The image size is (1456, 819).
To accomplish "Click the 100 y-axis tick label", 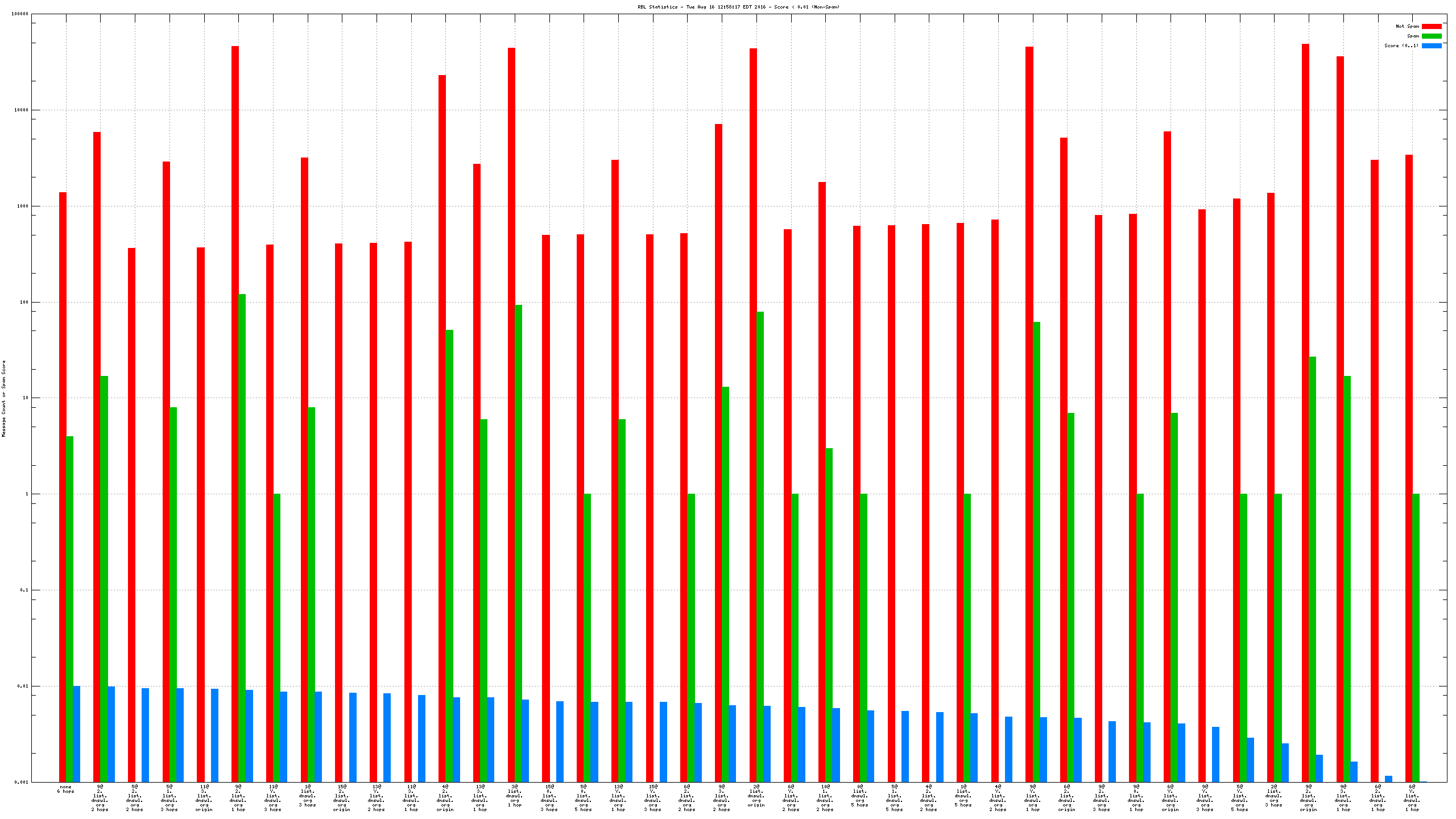I will point(23,302).
